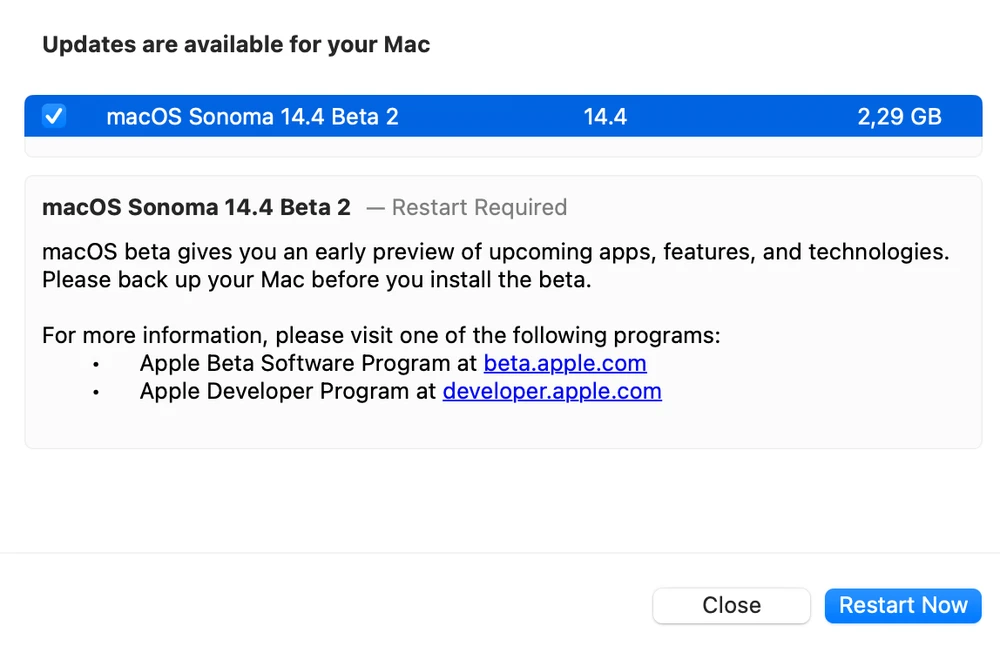Image resolution: width=1000 pixels, height=646 pixels.
Task: Click the "Restart Required" label
Action: click(x=479, y=207)
